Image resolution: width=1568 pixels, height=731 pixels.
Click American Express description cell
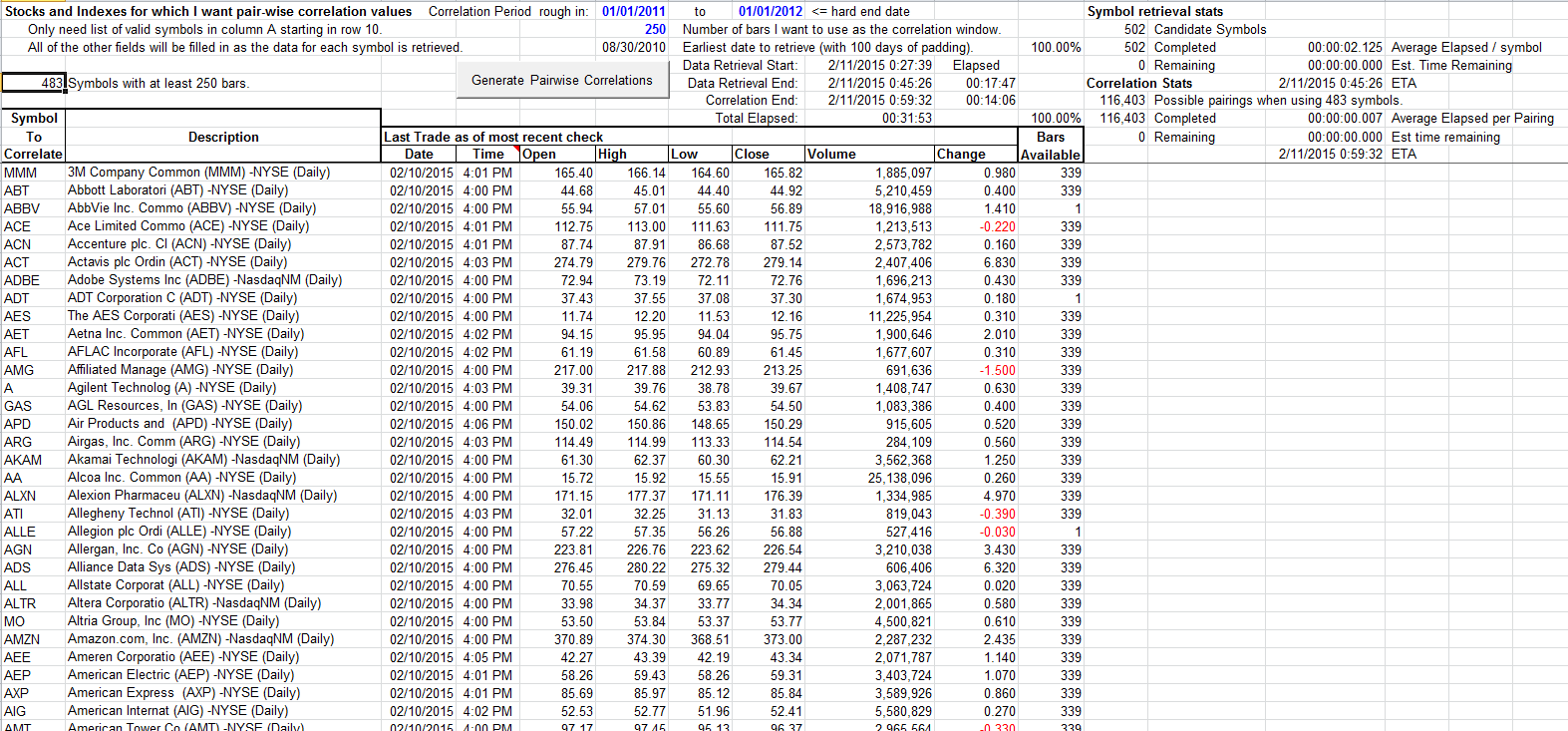tap(223, 693)
